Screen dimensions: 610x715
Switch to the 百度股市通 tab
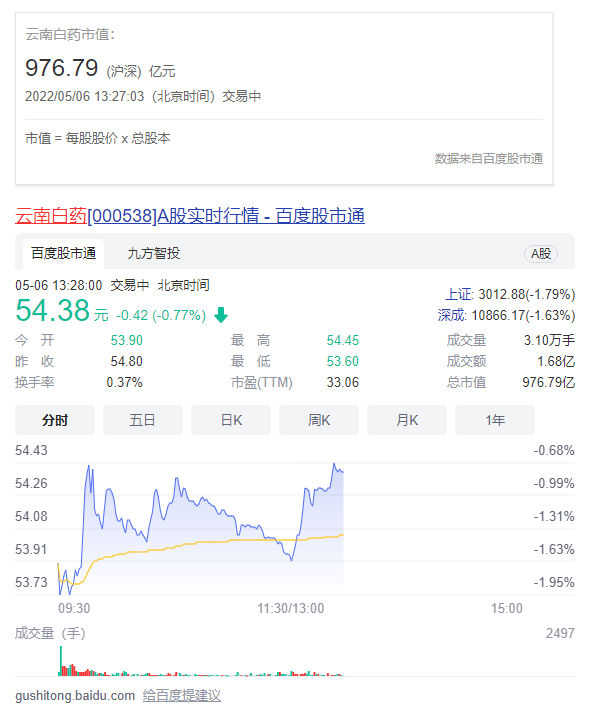(x=63, y=253)
